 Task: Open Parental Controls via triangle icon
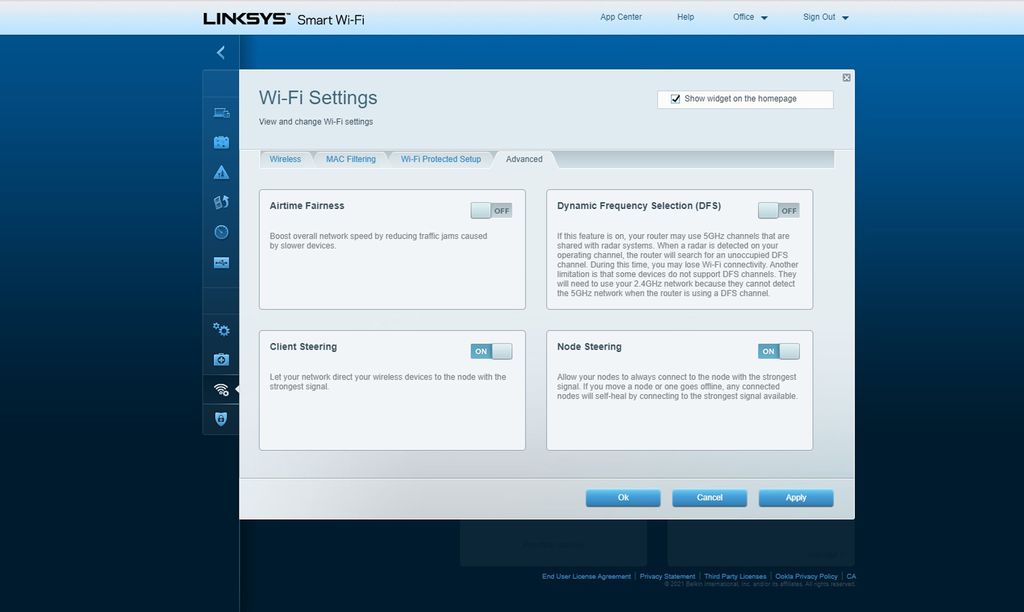[221, 172]
